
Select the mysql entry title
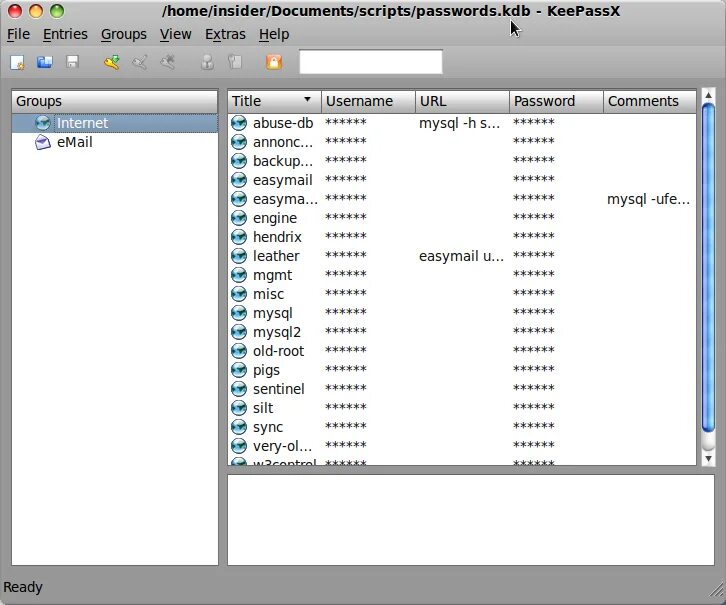tap(273, 313)
